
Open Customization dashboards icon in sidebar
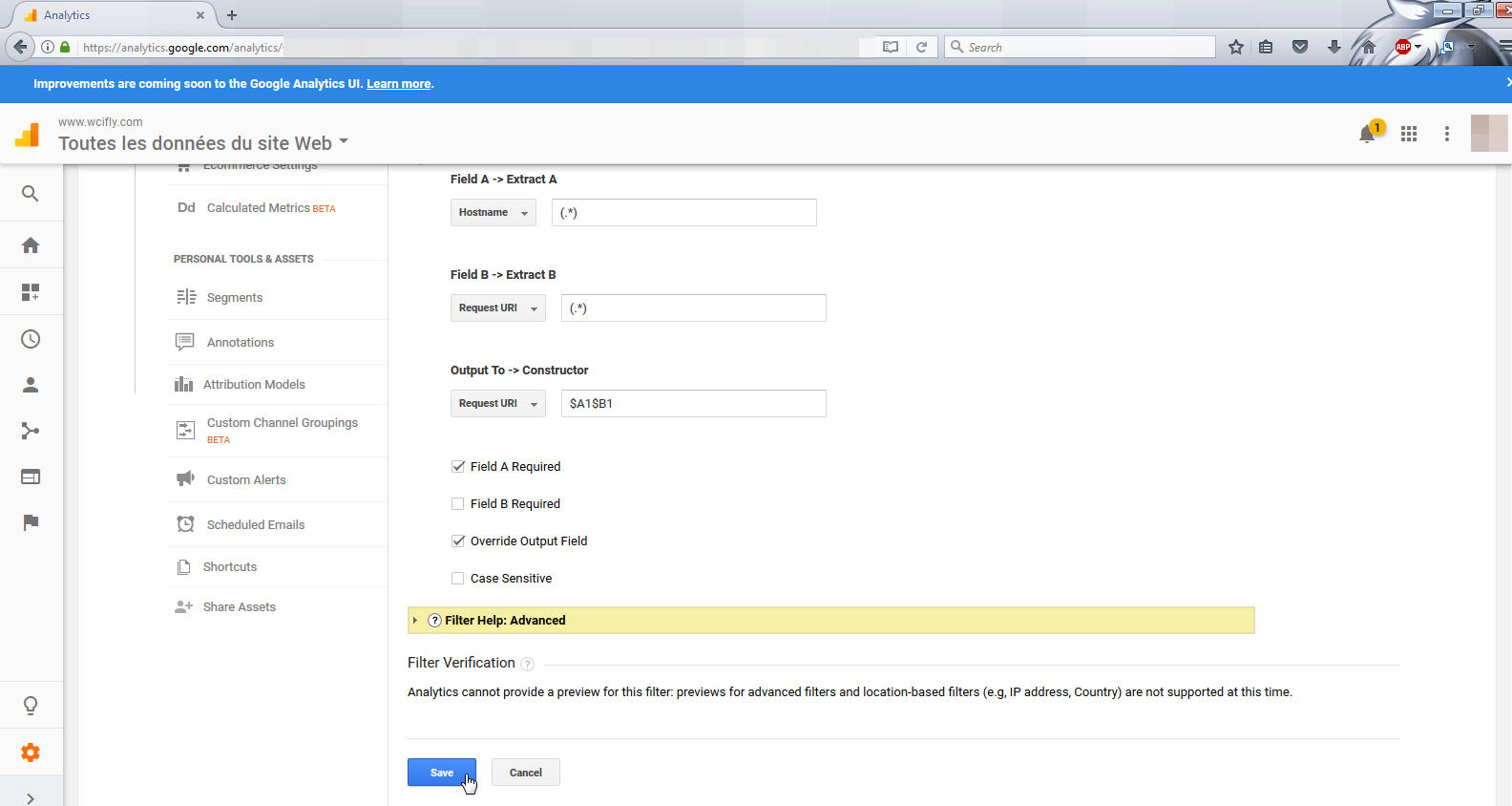click(x=31, y=292)
